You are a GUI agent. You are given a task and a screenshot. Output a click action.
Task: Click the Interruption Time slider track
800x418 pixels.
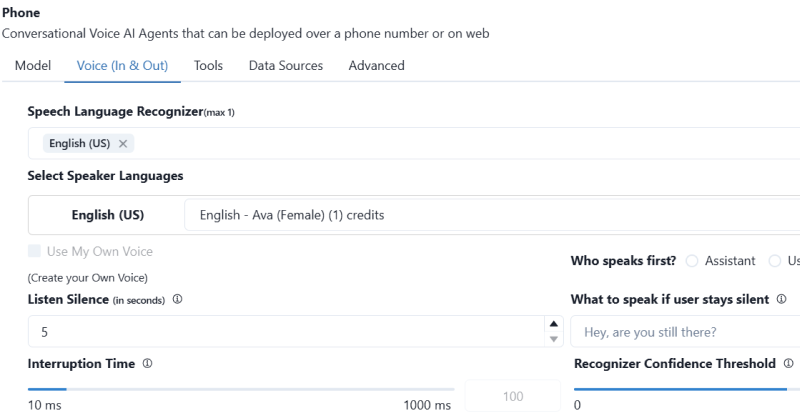click(240, 389)
